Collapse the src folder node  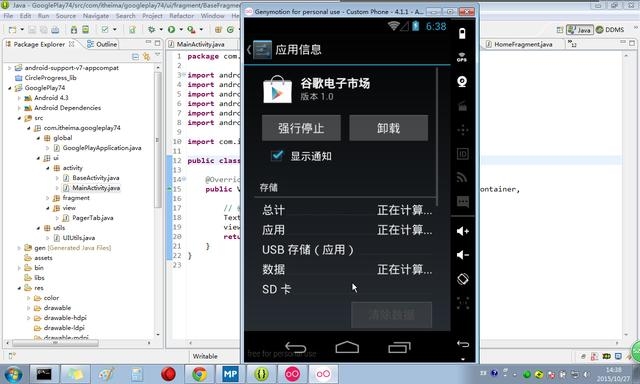pyautogui.click(x=19, y=118)
